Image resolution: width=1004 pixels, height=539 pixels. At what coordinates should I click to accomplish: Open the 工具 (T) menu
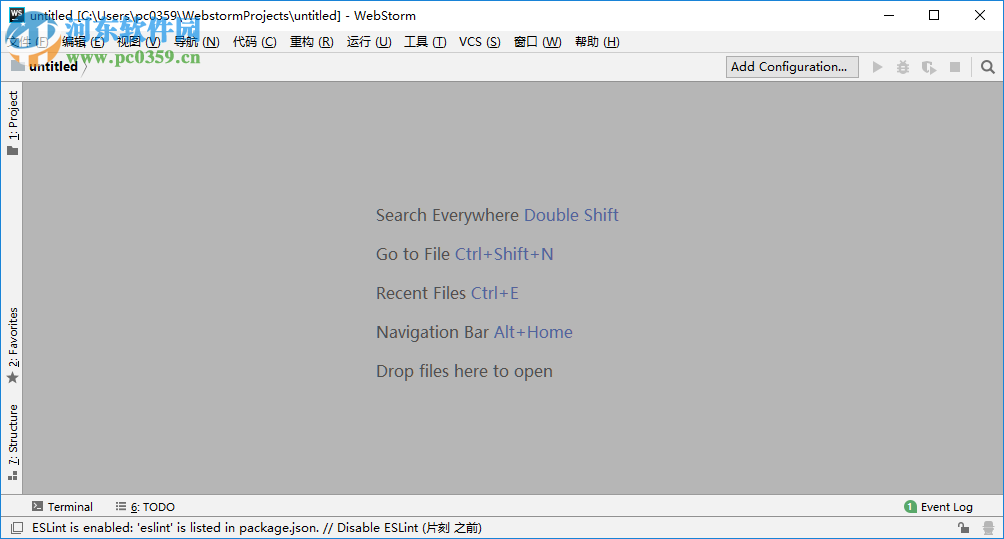[425, 42]
